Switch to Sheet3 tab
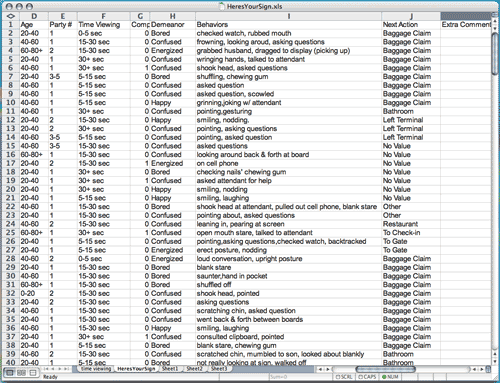The height and width of the screenshot is (383, 500). 219,369
